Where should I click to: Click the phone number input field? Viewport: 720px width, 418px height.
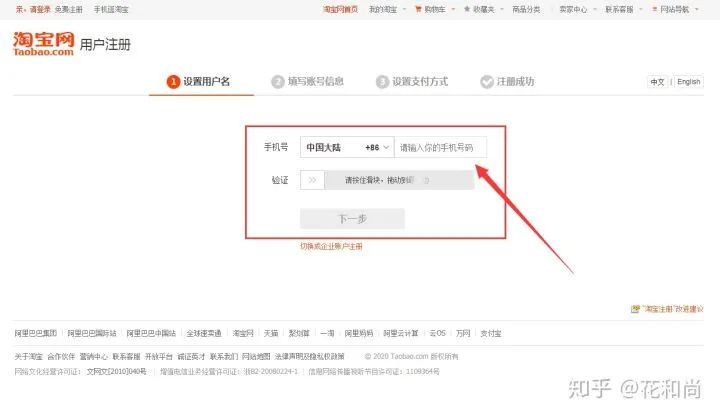[x=440, y=147]
